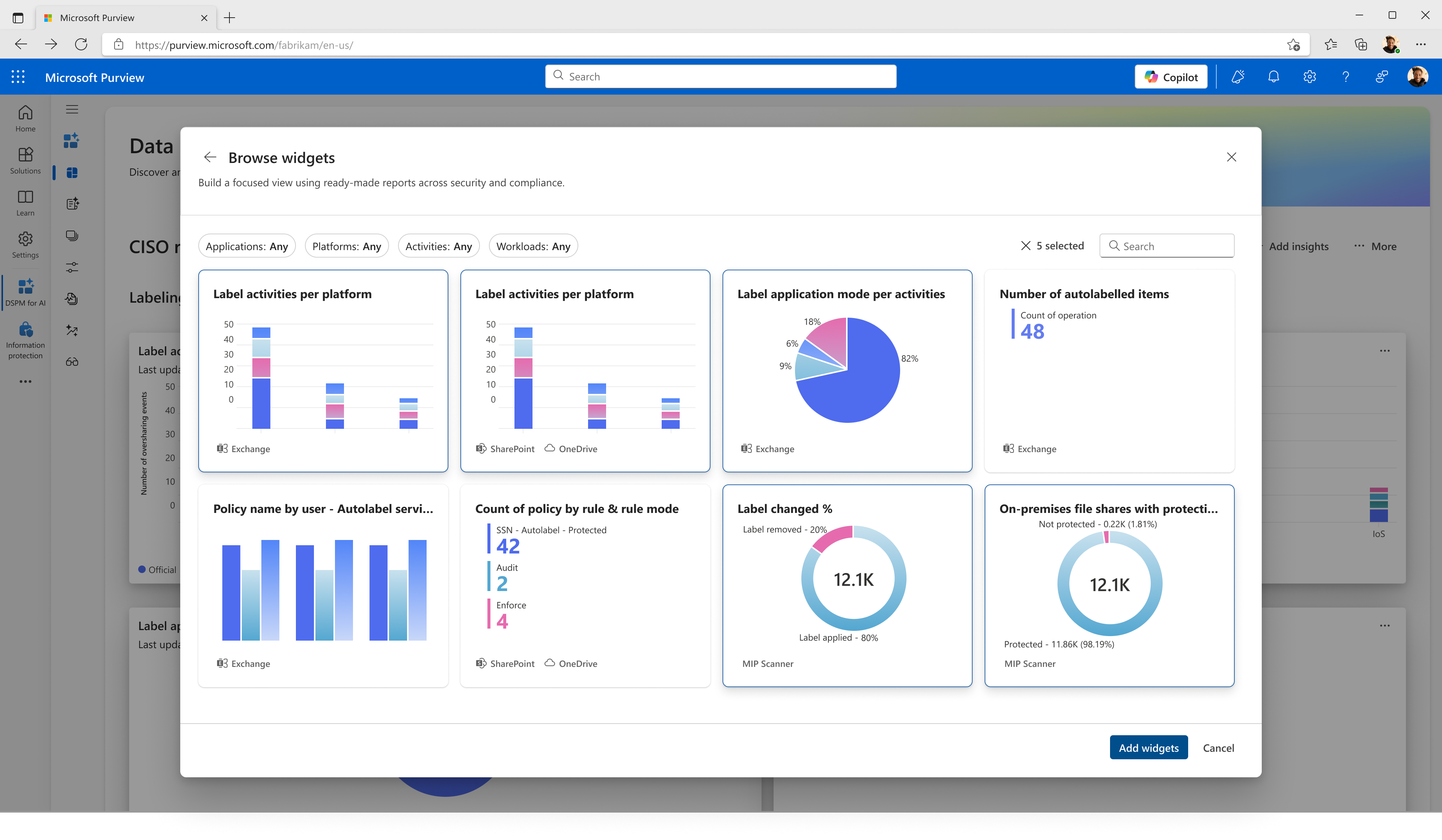The height and width of the screenshot is (840, 1442).
Task: Click the Enforce count 4
Action: (502, 621)
